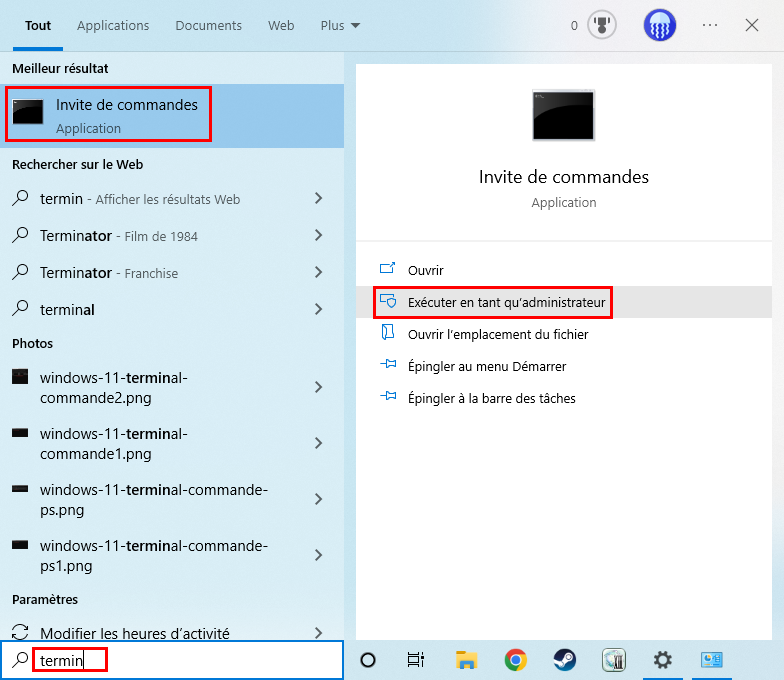Expand arrow for 'terminal' suggestion
The height and width of the screenshot is (680, 784).
318,309
